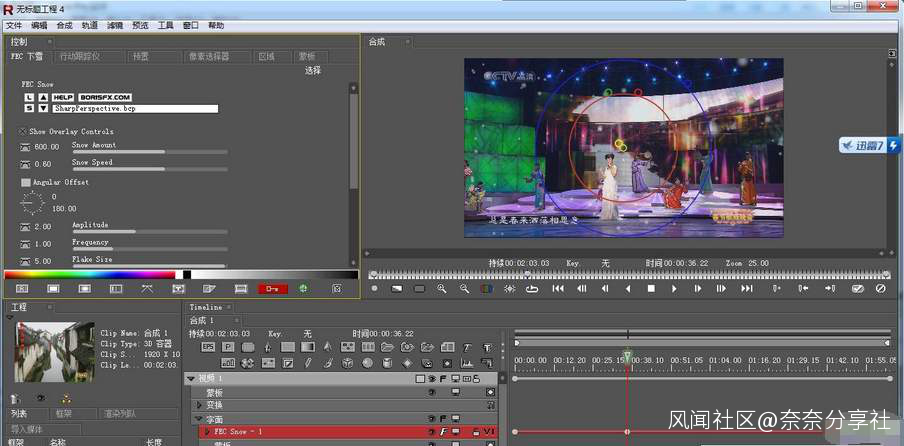This screenshot has width=904, height=446.
Task: Enable the Angular Offset checkbox
Action: point(26,183)
